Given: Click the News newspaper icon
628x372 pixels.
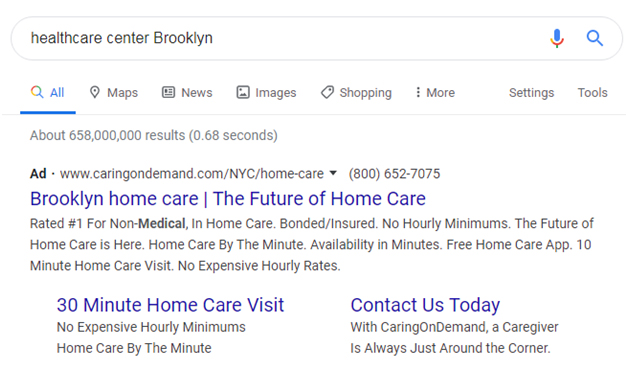Looking at the screenshot, I should 168,92.
